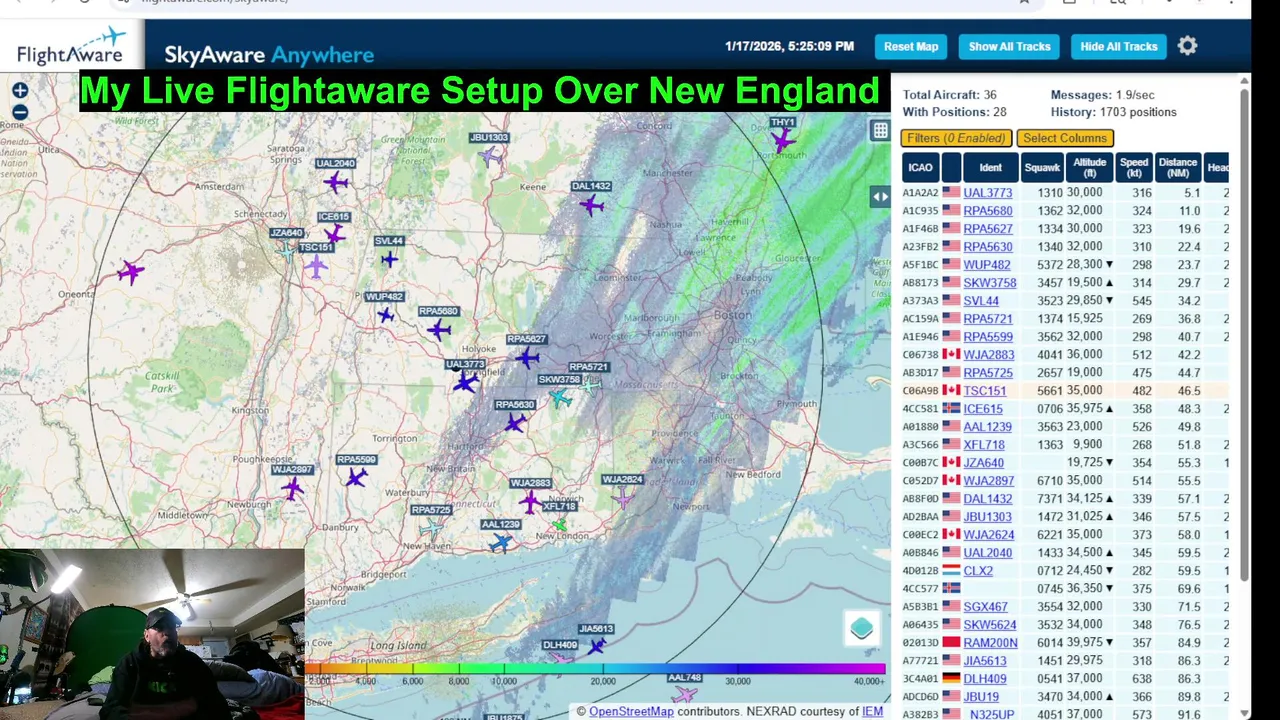Viewport: 1280px width, 720px height.
Task: Click the N325UP ident in table
Action: tap(991, 715)
